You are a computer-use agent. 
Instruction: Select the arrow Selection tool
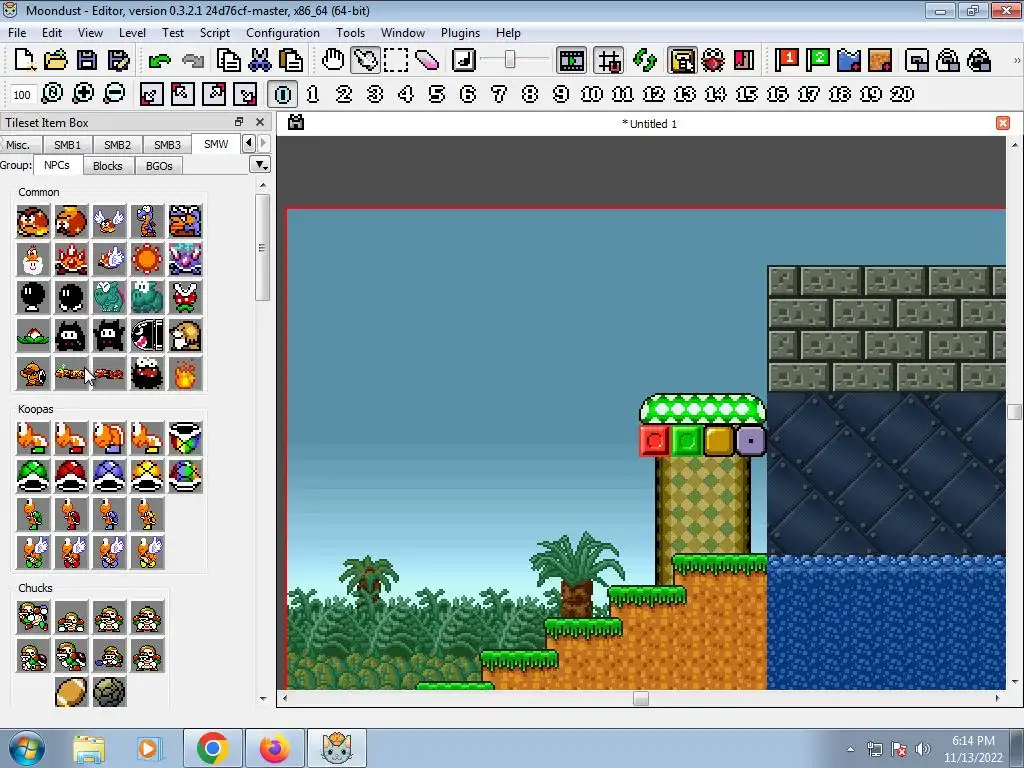point(364,60)
